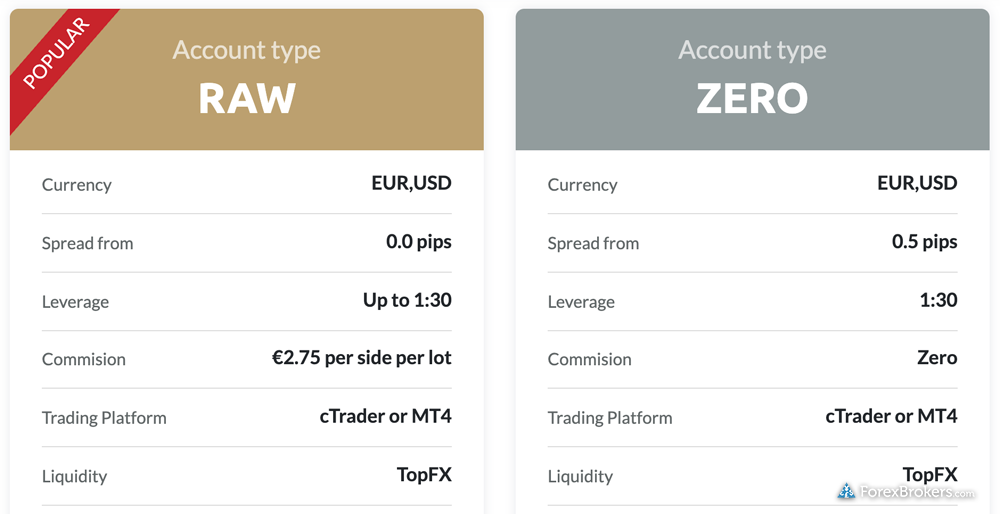
Task: Click the ZERO card Spread from label
Action: (593, 244)
